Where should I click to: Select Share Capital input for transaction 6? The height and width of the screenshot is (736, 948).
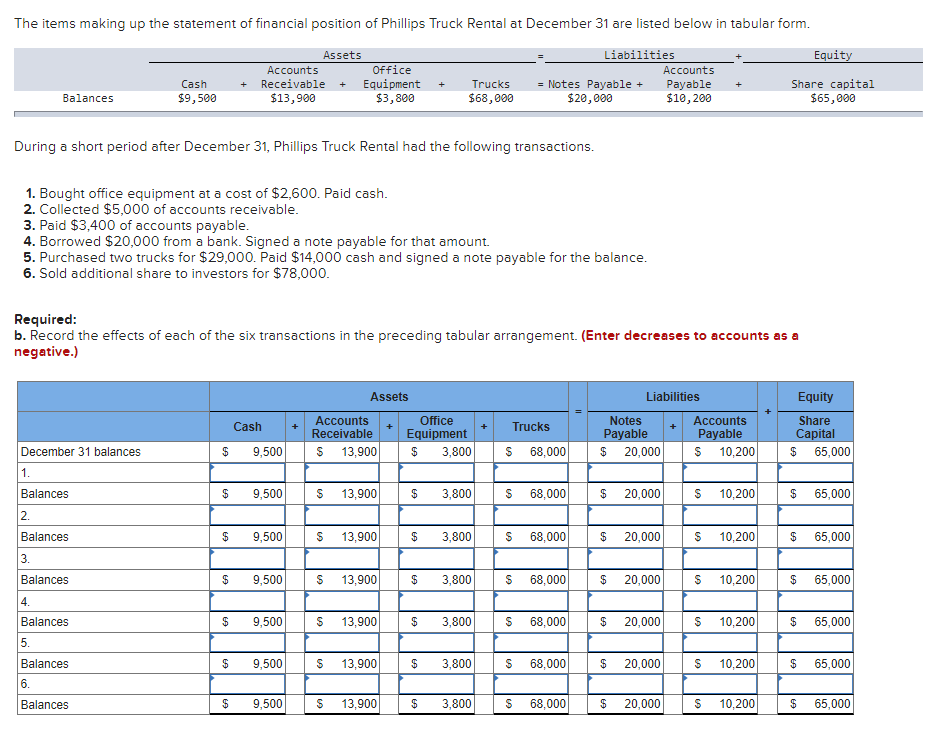click(x=815, y=684)
